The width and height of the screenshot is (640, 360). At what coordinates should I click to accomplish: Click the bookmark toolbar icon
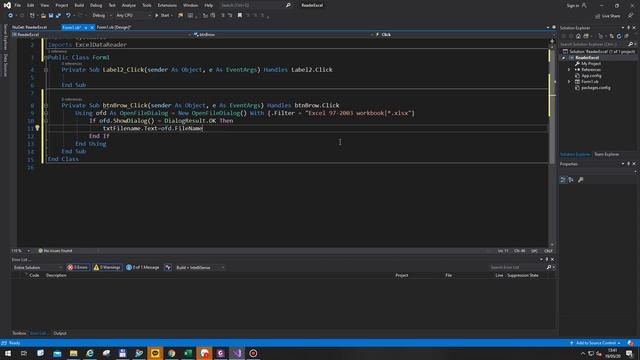(x=240, y=16)
